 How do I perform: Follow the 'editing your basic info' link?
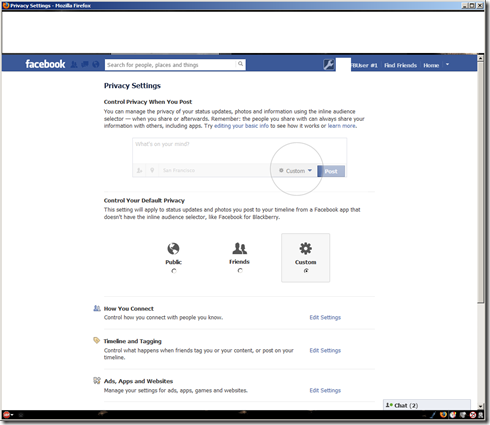point(241,126)
